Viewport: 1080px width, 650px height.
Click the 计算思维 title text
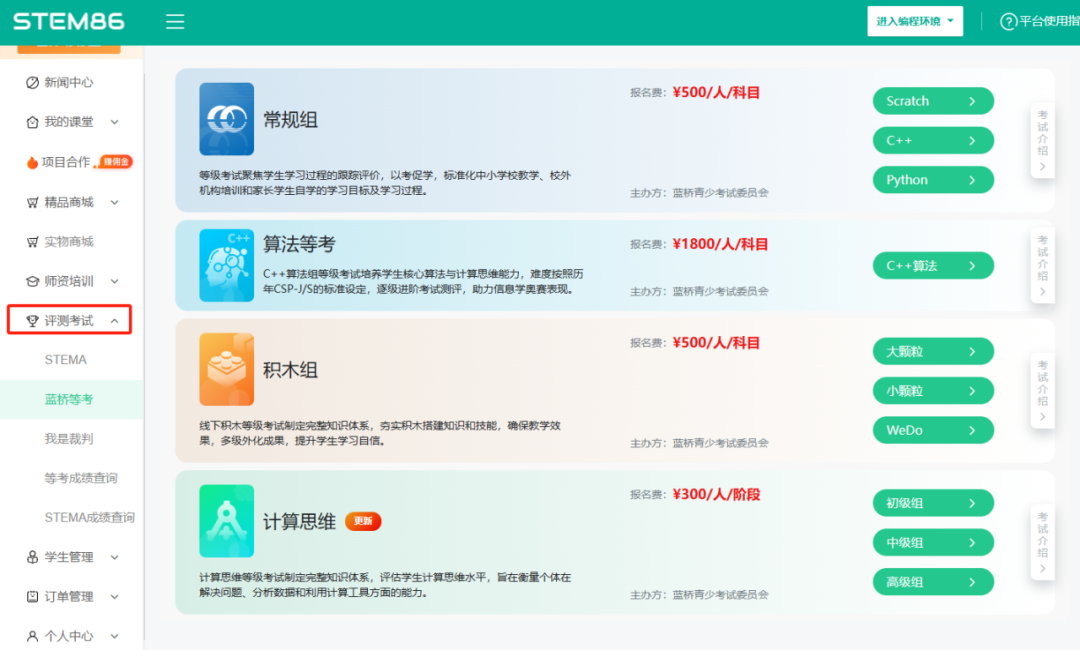pyautogui.click(x=300, y=521)
